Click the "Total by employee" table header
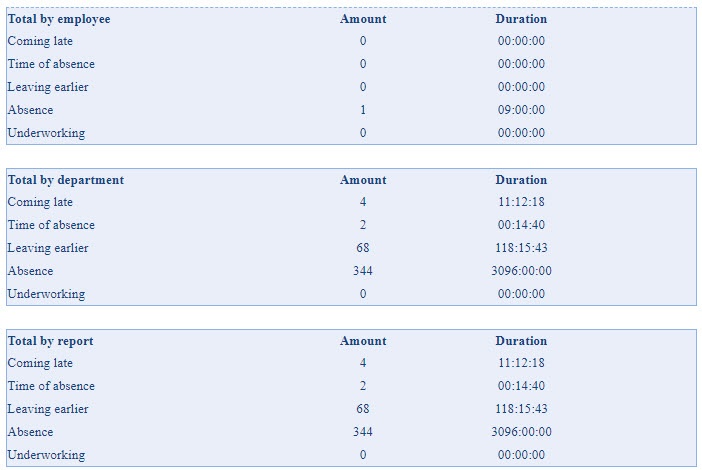Viewport: 702px width, 470px height. pos(59,19)
